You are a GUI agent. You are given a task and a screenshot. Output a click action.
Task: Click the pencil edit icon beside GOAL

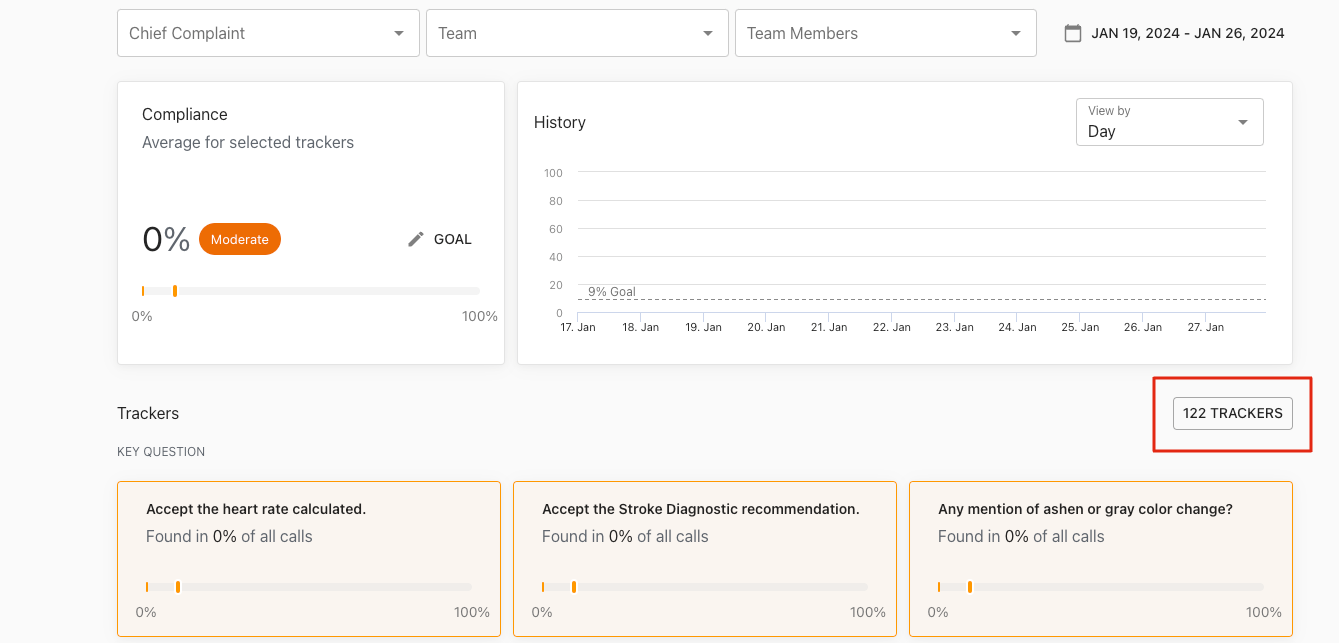pyautogui.click(x=416, y=239)
